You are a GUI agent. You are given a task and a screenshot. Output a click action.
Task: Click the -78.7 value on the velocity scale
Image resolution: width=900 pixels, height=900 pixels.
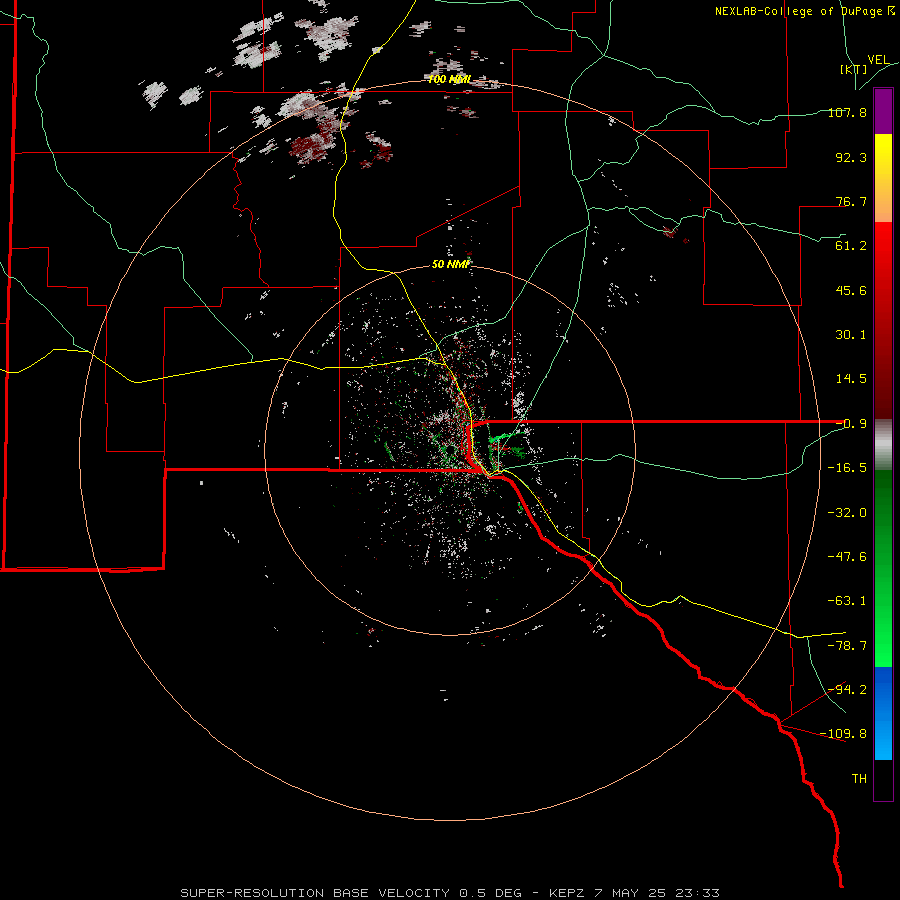(x=847, y=646)
